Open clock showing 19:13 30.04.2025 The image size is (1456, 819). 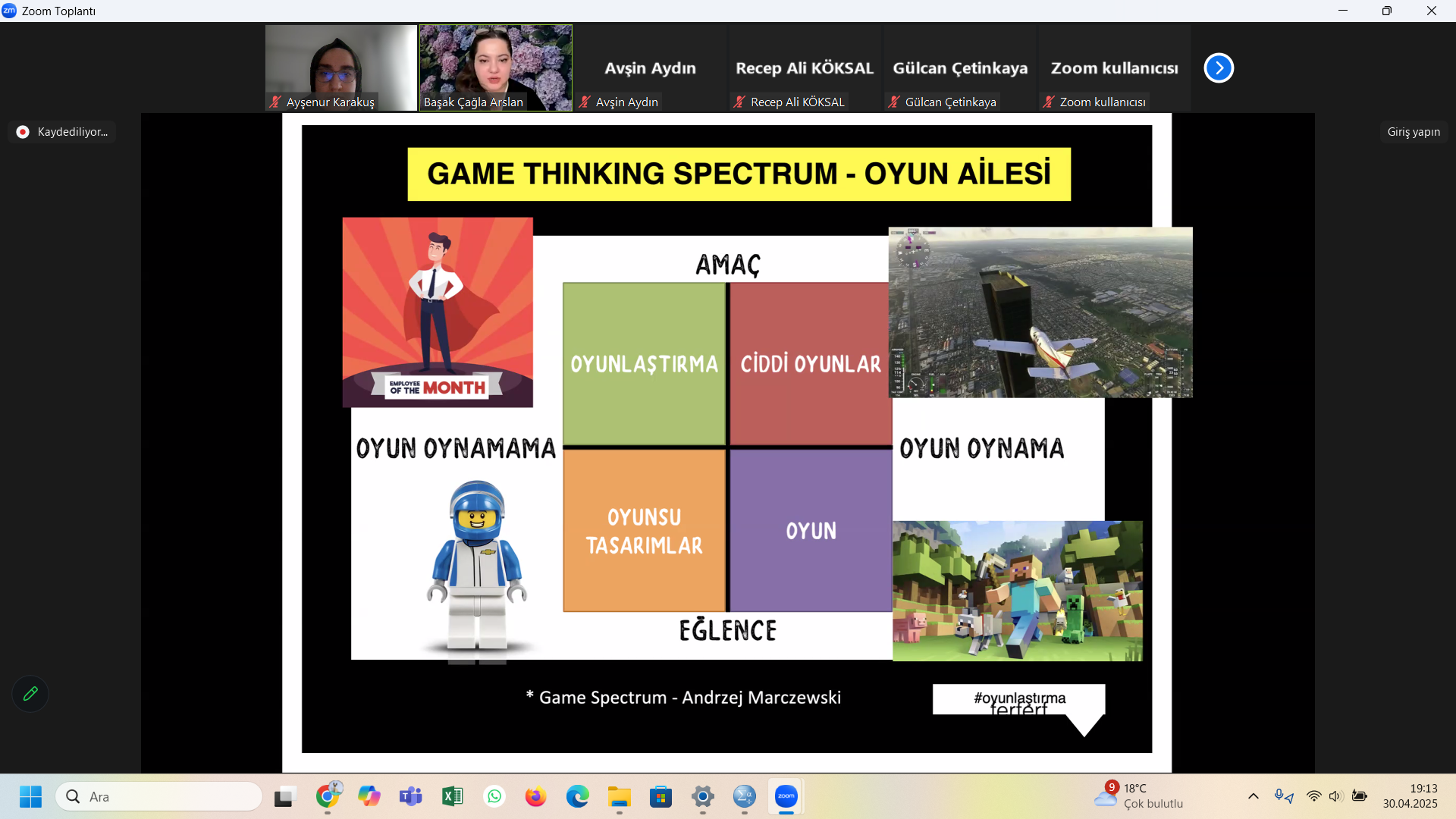click(x=1410, y=796)
